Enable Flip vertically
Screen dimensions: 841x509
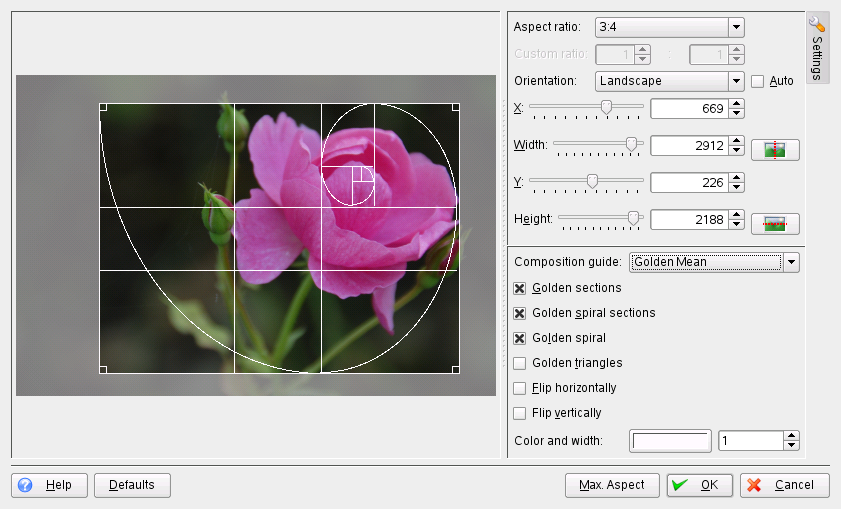(x=520, y=414)
